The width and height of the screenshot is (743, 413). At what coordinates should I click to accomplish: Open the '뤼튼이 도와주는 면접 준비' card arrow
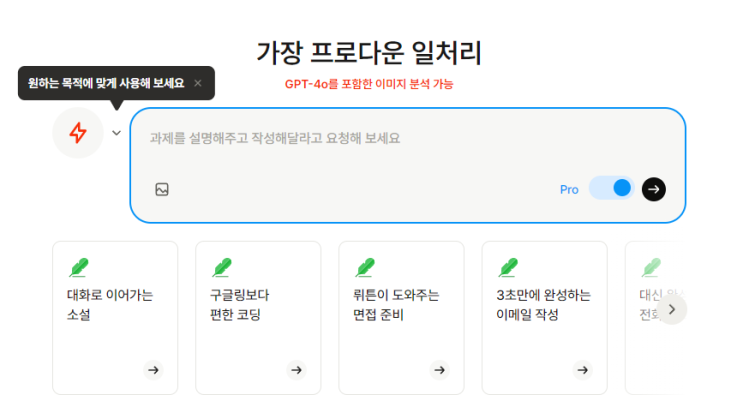coord(440,370)
